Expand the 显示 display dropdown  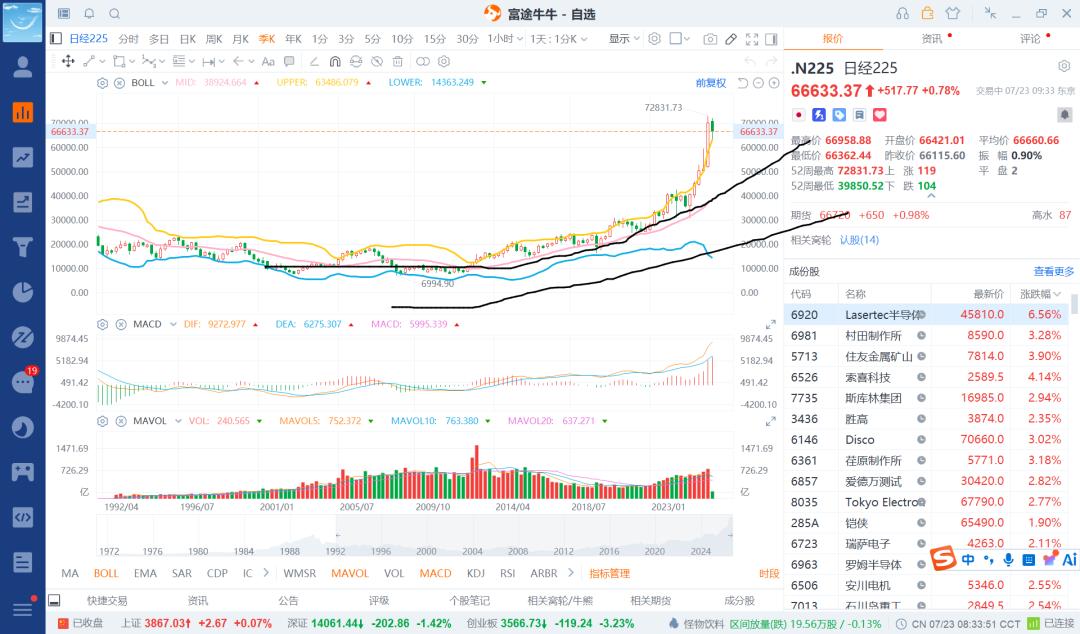[624, 39]
